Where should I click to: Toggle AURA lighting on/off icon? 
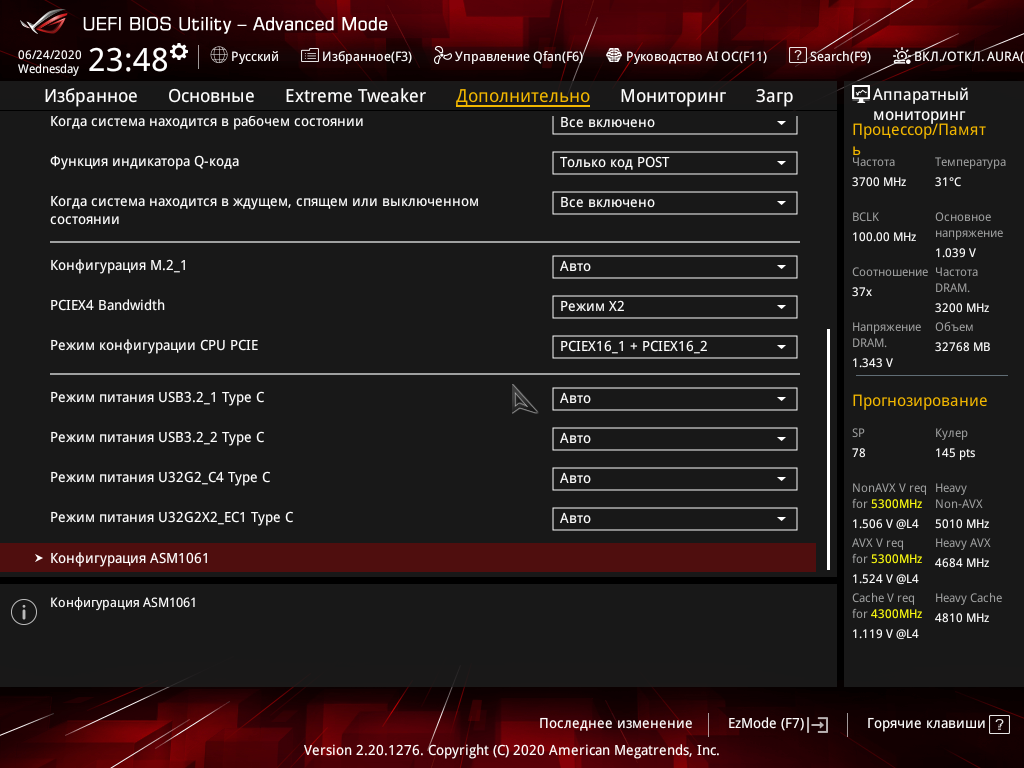point(901,56)
